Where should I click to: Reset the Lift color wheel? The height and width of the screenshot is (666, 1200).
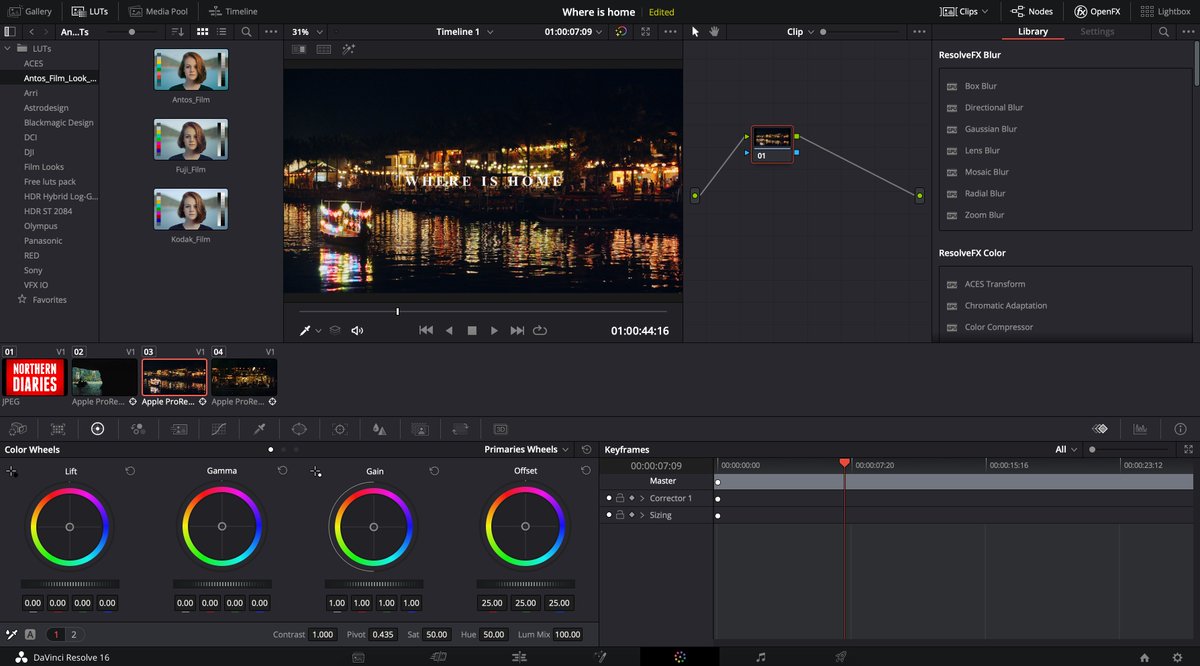[131, 470]
